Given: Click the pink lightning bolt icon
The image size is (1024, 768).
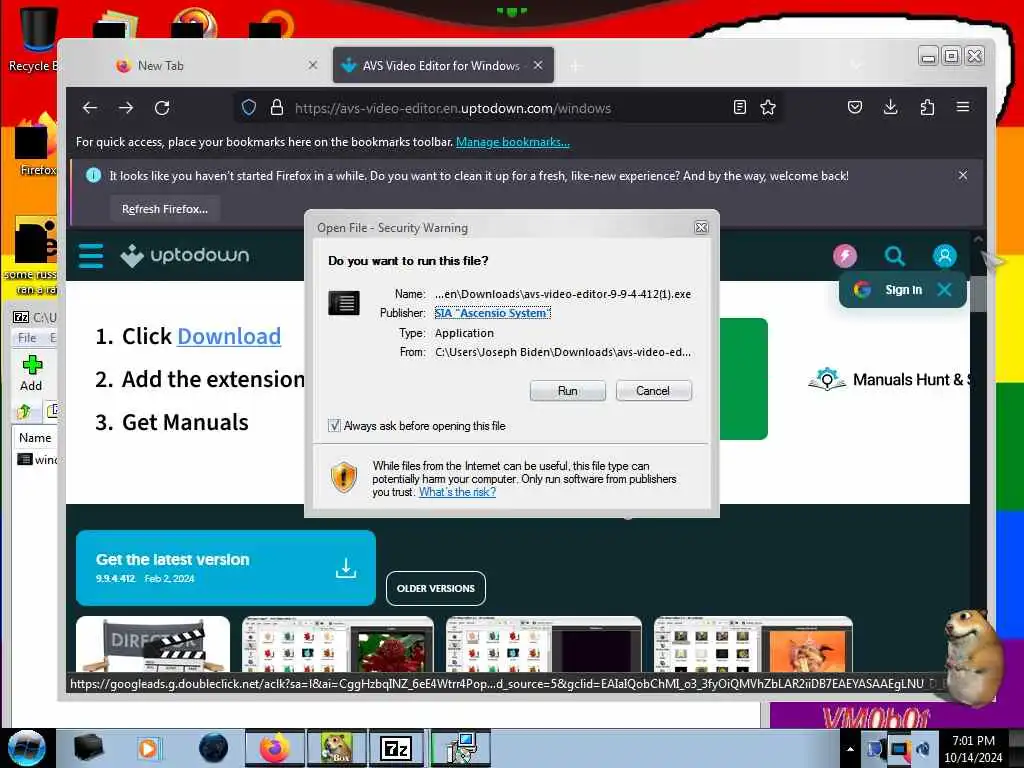Looking at the screenshot, I should 844,255.
